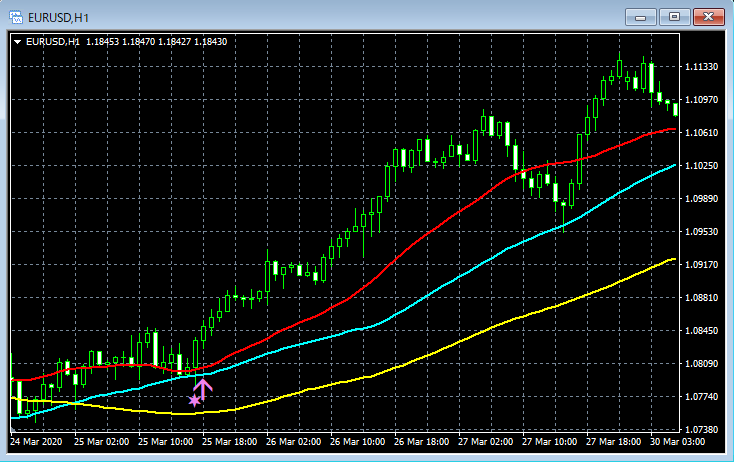Screen dimensions: 734x462
Task: Click the pink star marker on the chart
Action: [x=194, y=401]
